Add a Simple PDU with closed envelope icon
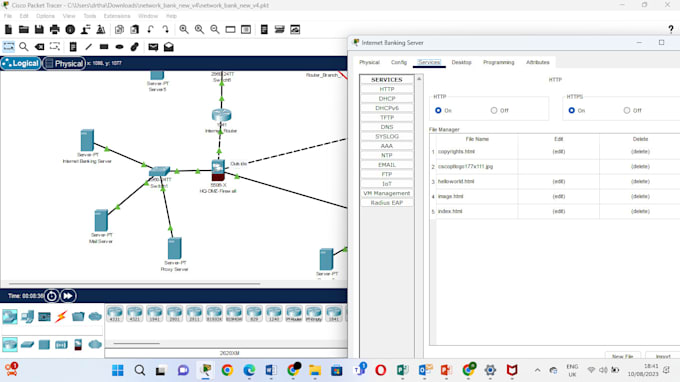This screenshot has height=382, width=680. (153, 47)
